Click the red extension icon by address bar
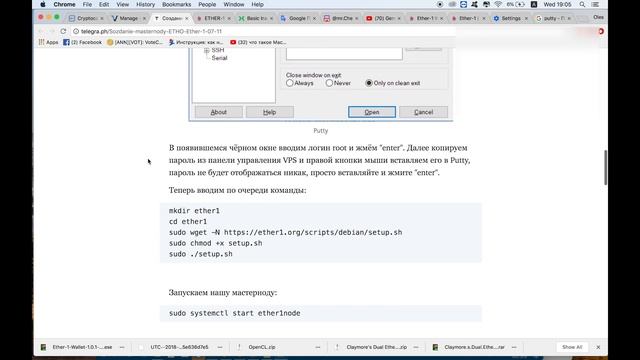The width and height of the screenshot is (640, 360). [x=601, y=31]
